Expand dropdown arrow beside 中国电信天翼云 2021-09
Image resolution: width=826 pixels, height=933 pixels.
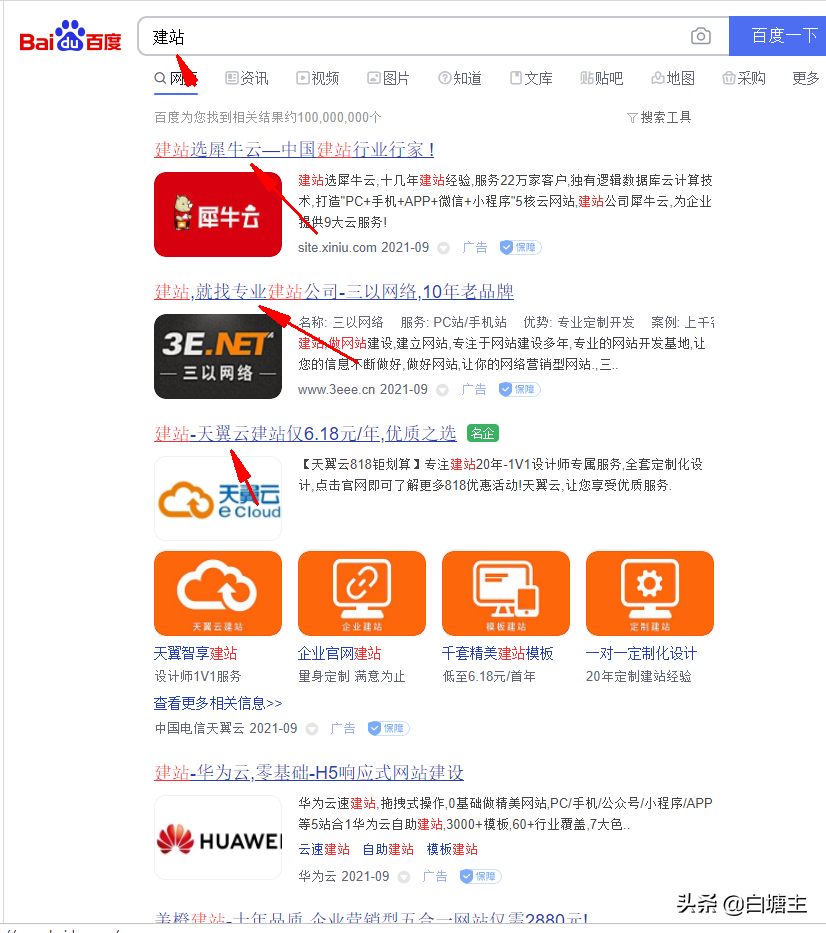coord(312,729)
